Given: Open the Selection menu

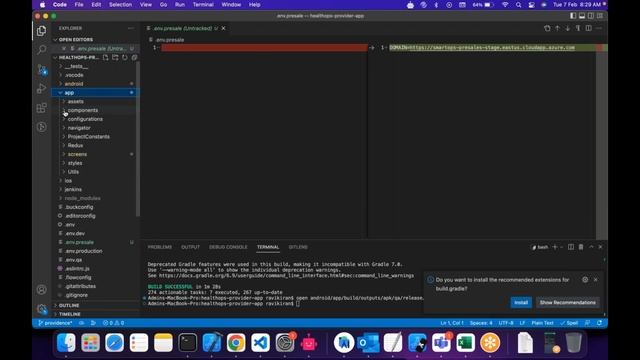Looking at the screenshot, I should [120, 5].
